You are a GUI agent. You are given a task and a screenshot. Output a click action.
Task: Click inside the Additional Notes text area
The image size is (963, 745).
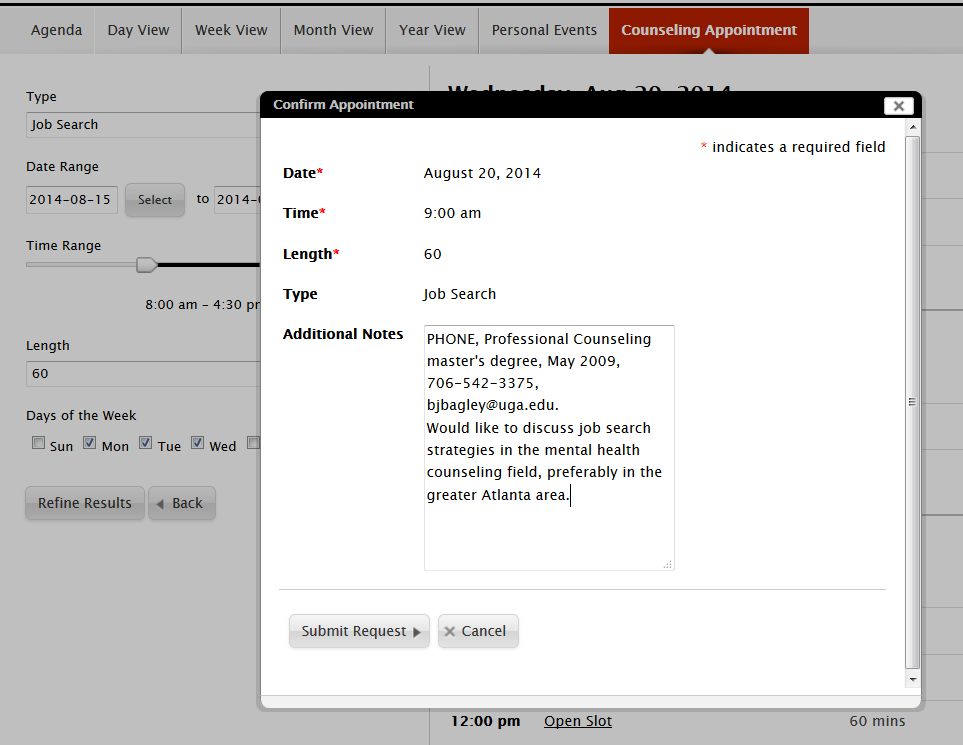[549, 448]
